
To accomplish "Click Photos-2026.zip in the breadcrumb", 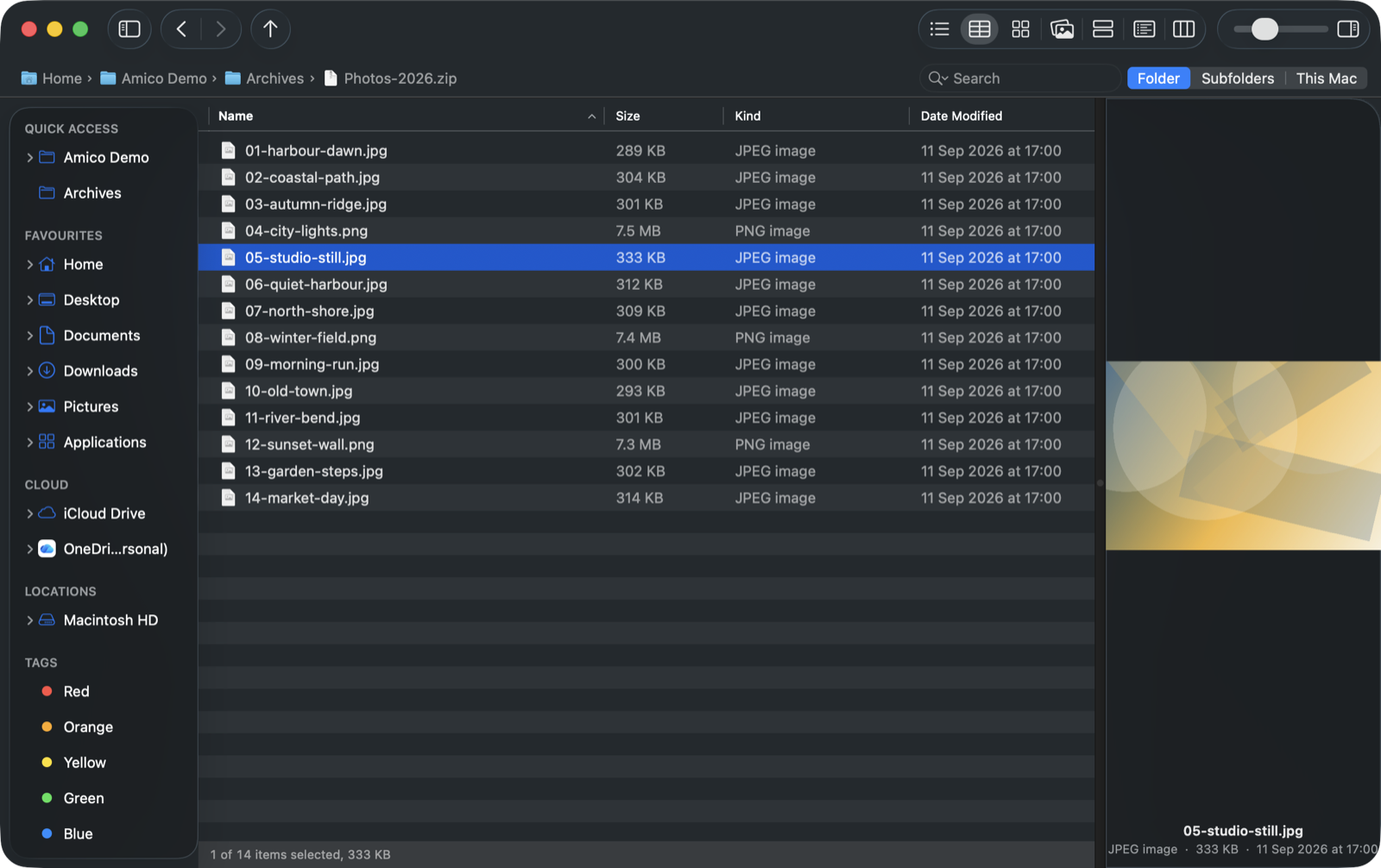I will tap(390, 79).
